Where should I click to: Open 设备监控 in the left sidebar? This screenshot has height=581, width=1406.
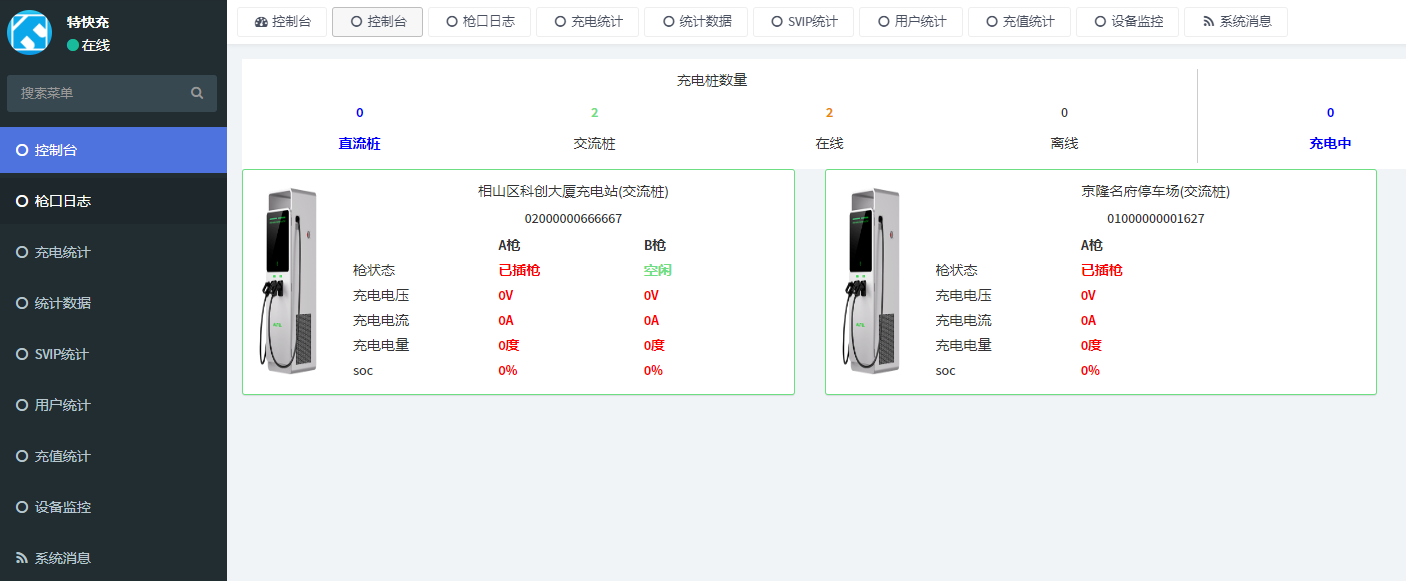coord(62,507)
